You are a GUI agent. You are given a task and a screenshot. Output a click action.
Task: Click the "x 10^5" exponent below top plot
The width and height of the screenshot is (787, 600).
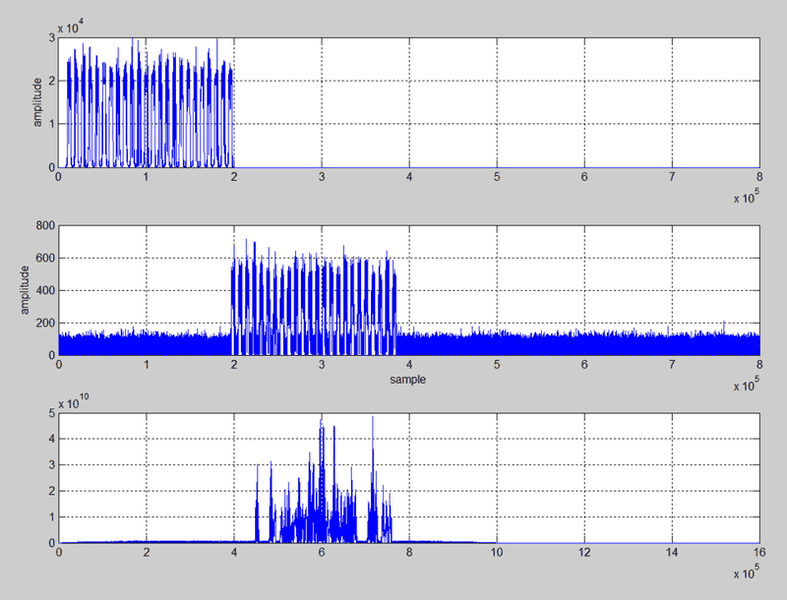tap(745, 198)
